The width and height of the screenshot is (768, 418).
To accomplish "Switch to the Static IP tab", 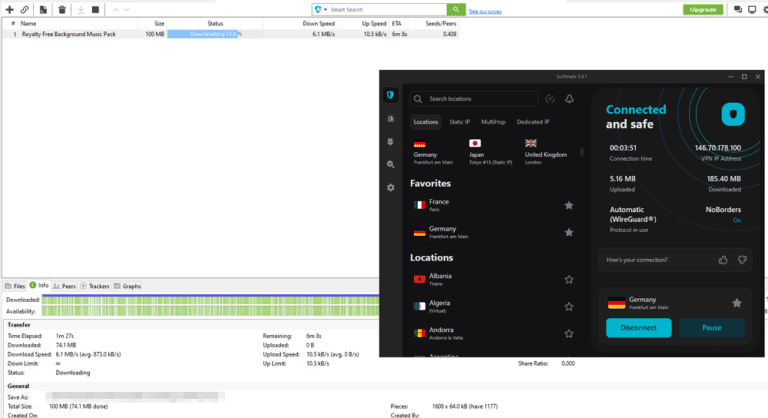I will tap(459, 122).
